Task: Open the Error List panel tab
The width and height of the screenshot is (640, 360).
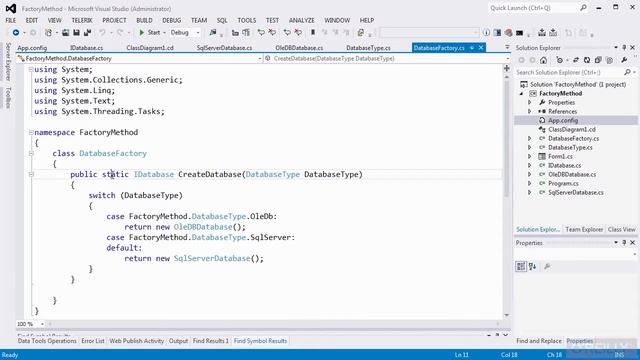Action: (x=93, y=341)
